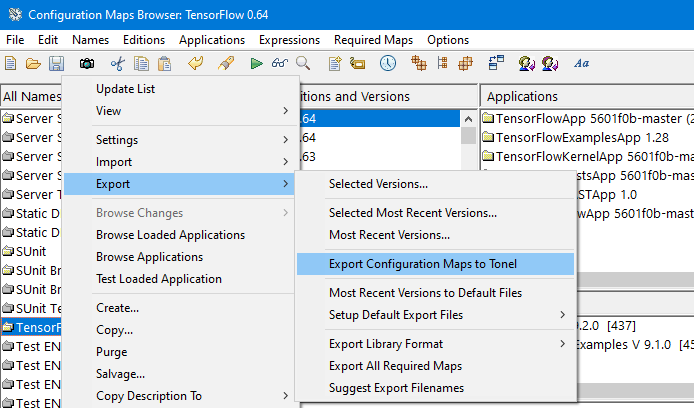Open the Required Maps menu

(x=373, y=40)
